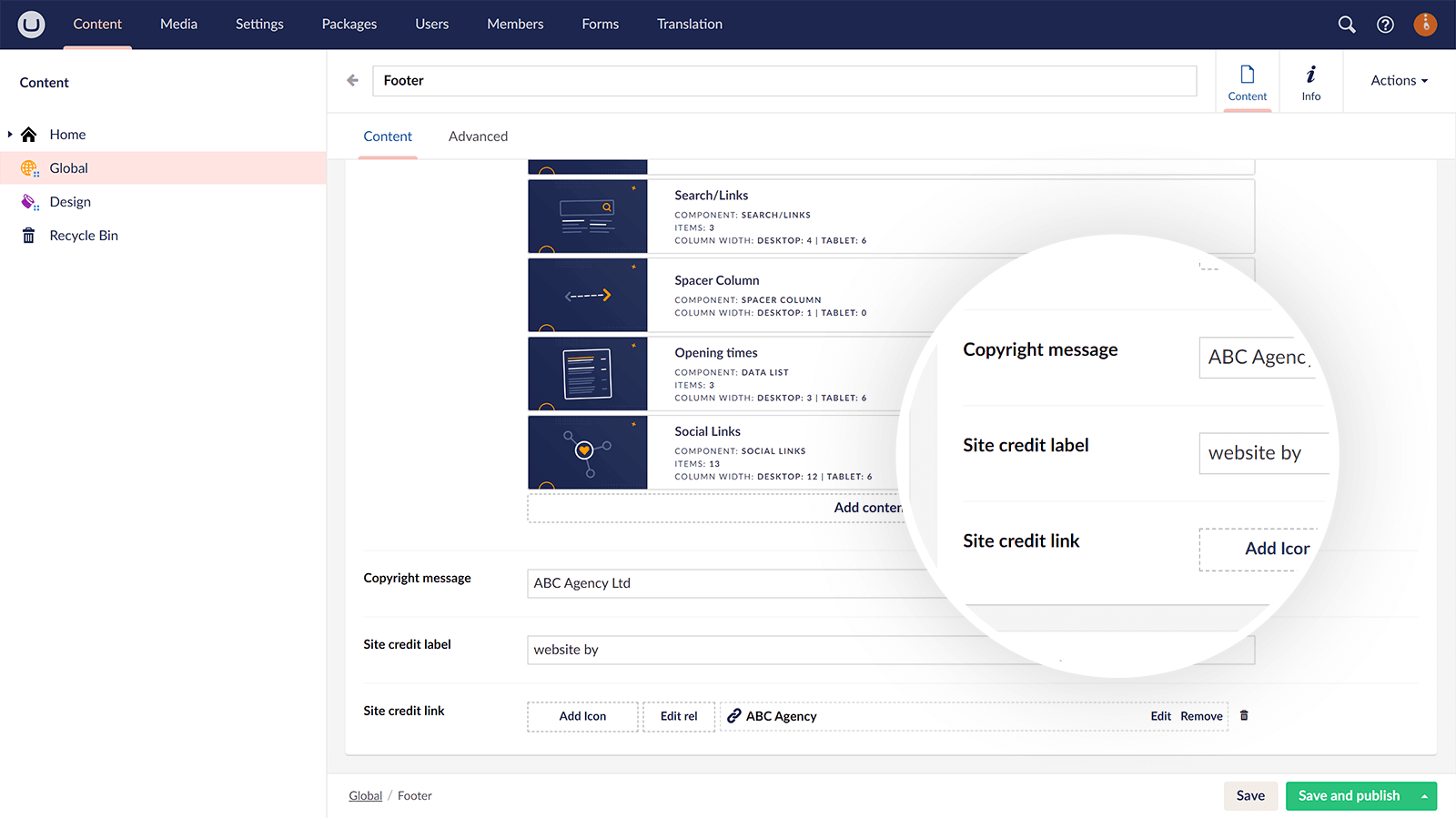
Task: Select the Design tree item
Action: point(70,202)
